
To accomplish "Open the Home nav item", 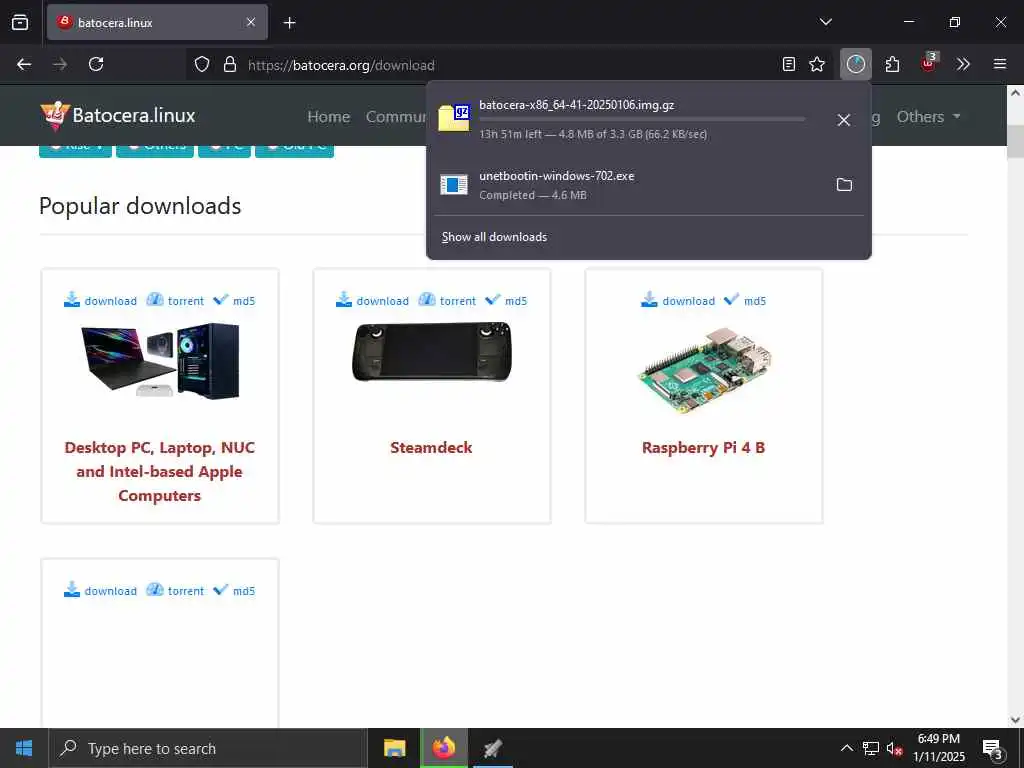I will pyautogui.click(x=328, y=116).
